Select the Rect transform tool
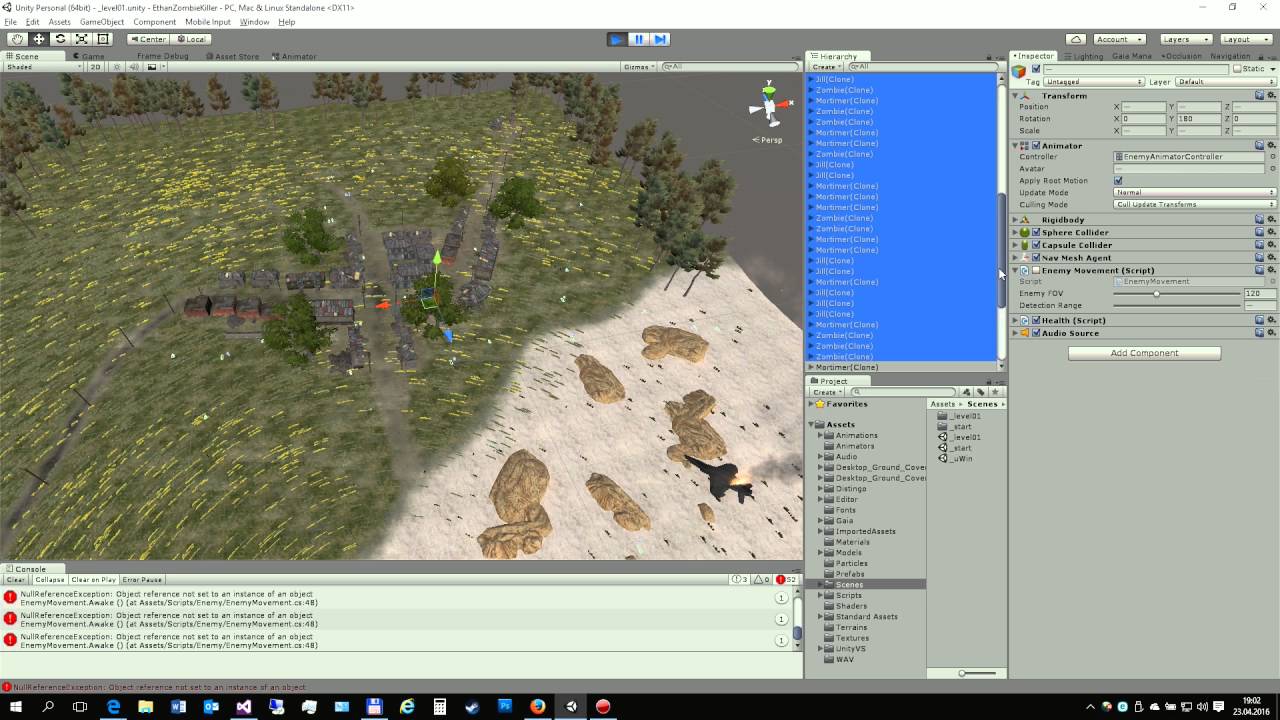Image resolution: width=1280 pixels, height=720 pixels. pos(102,39)
